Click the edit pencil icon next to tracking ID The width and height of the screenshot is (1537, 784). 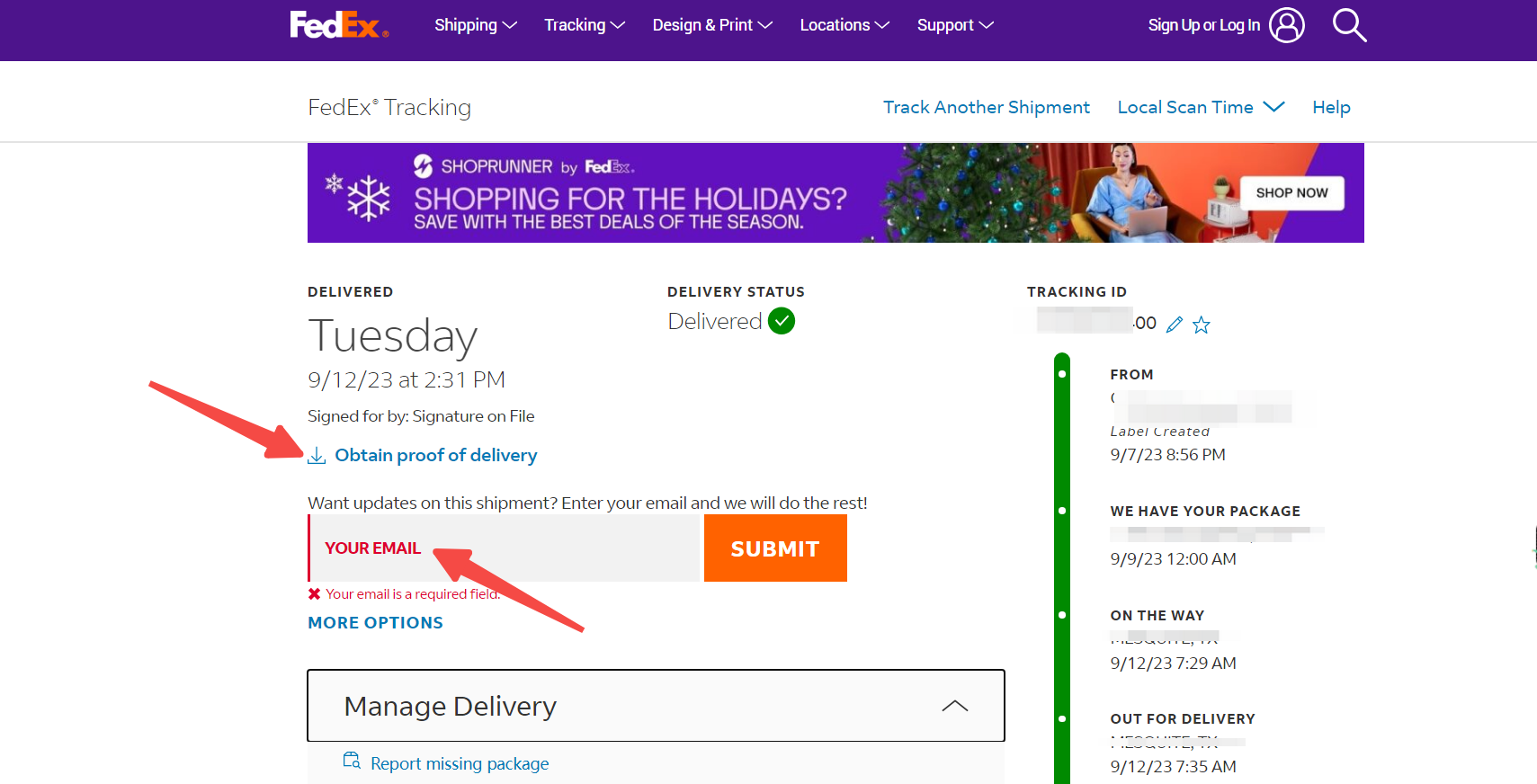click(x=1175, y=325)
